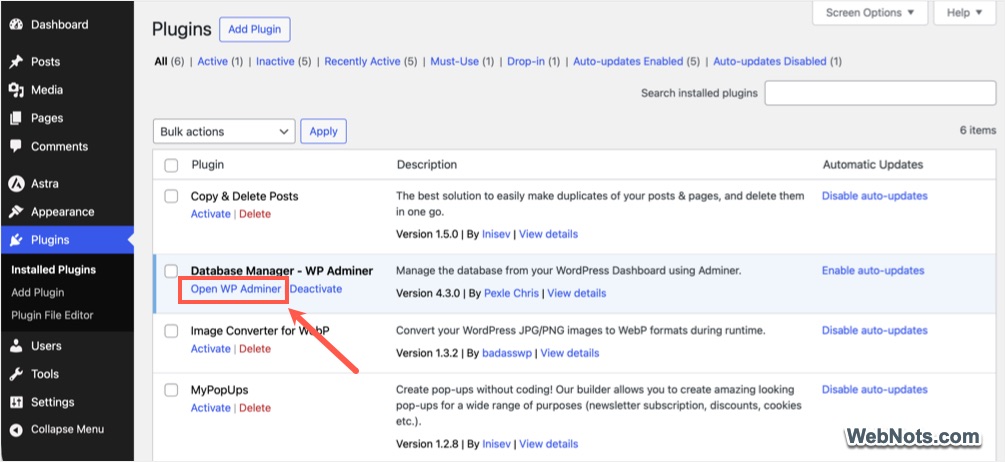This screenshot has width=1005, height=462.
Task: Click the Appearance paintbrush icon
Action: point(16,212)
